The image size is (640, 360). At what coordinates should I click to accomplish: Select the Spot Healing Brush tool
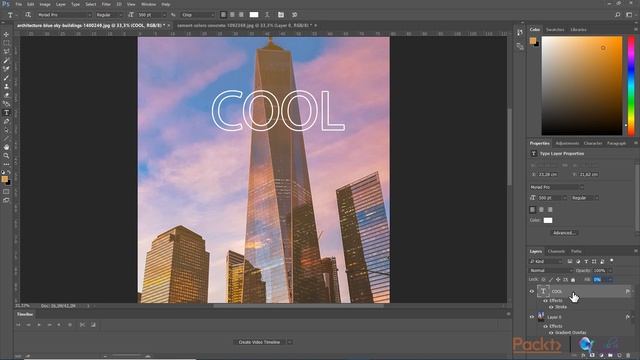tap(6, 69)
